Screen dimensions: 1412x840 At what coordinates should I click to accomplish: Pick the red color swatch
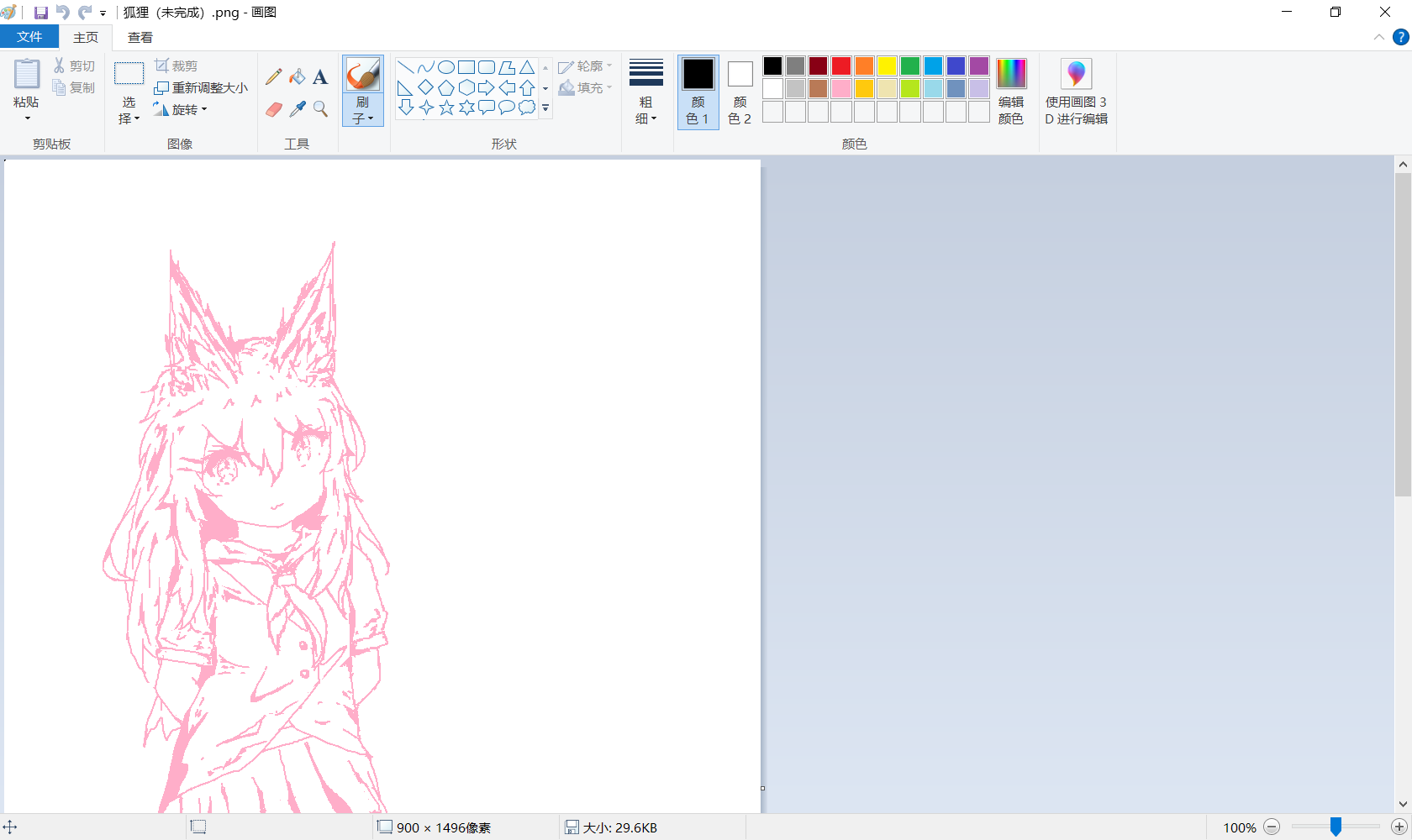pyautogui.click(x=841, y=66)
